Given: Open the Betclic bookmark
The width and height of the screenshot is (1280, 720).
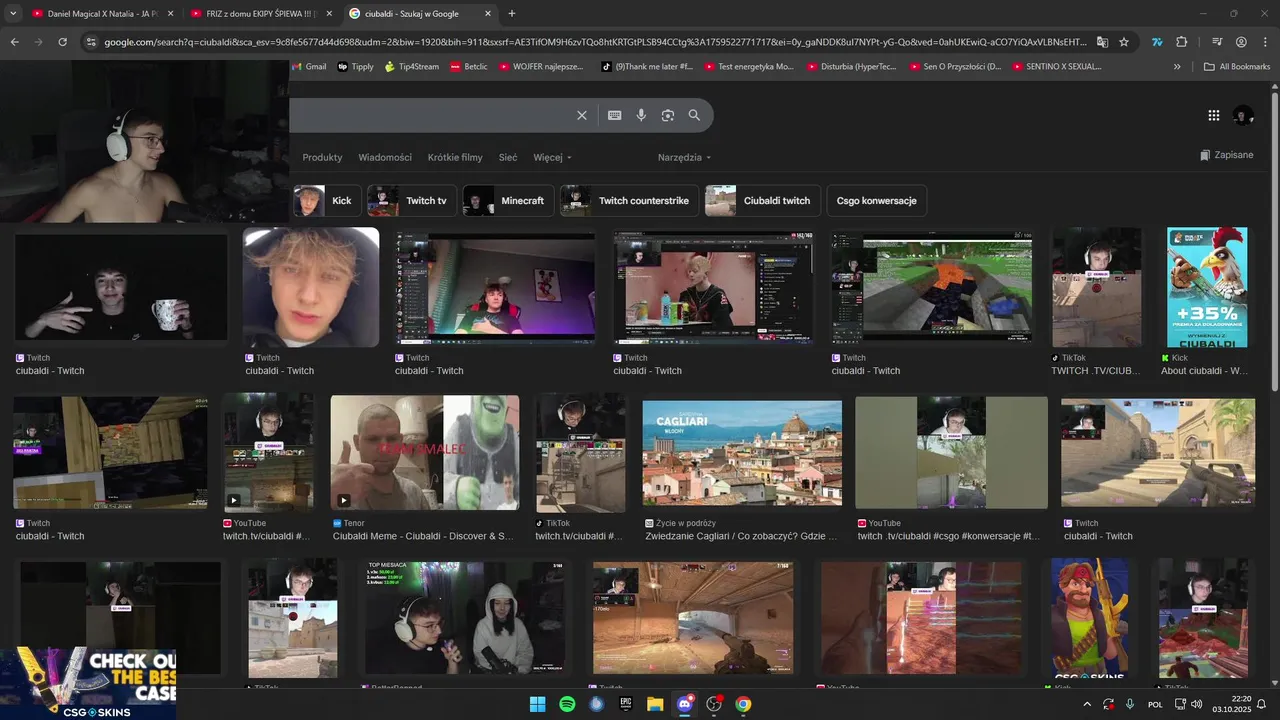Looking at the screenshot, I should pos(469,67).
